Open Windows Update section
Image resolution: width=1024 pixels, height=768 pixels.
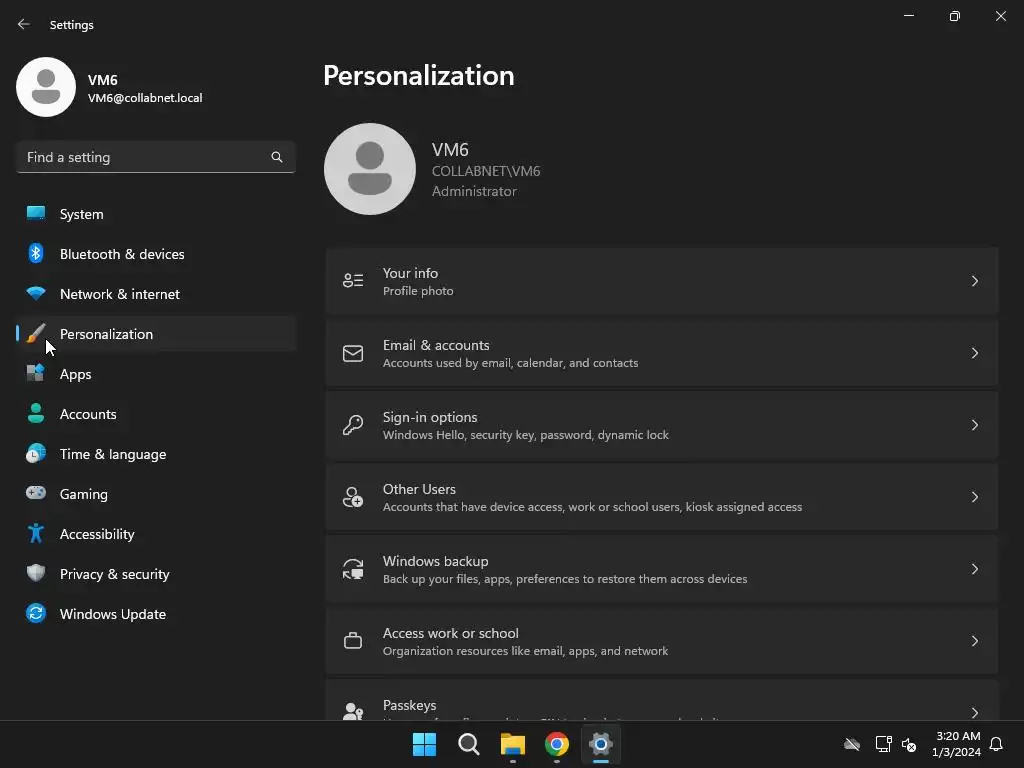point(156,614)
